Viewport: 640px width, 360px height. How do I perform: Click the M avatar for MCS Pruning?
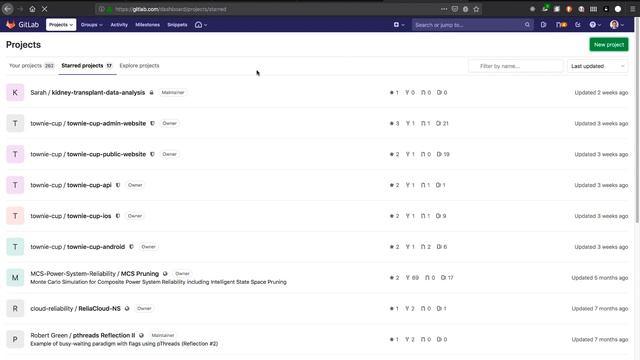15,278
